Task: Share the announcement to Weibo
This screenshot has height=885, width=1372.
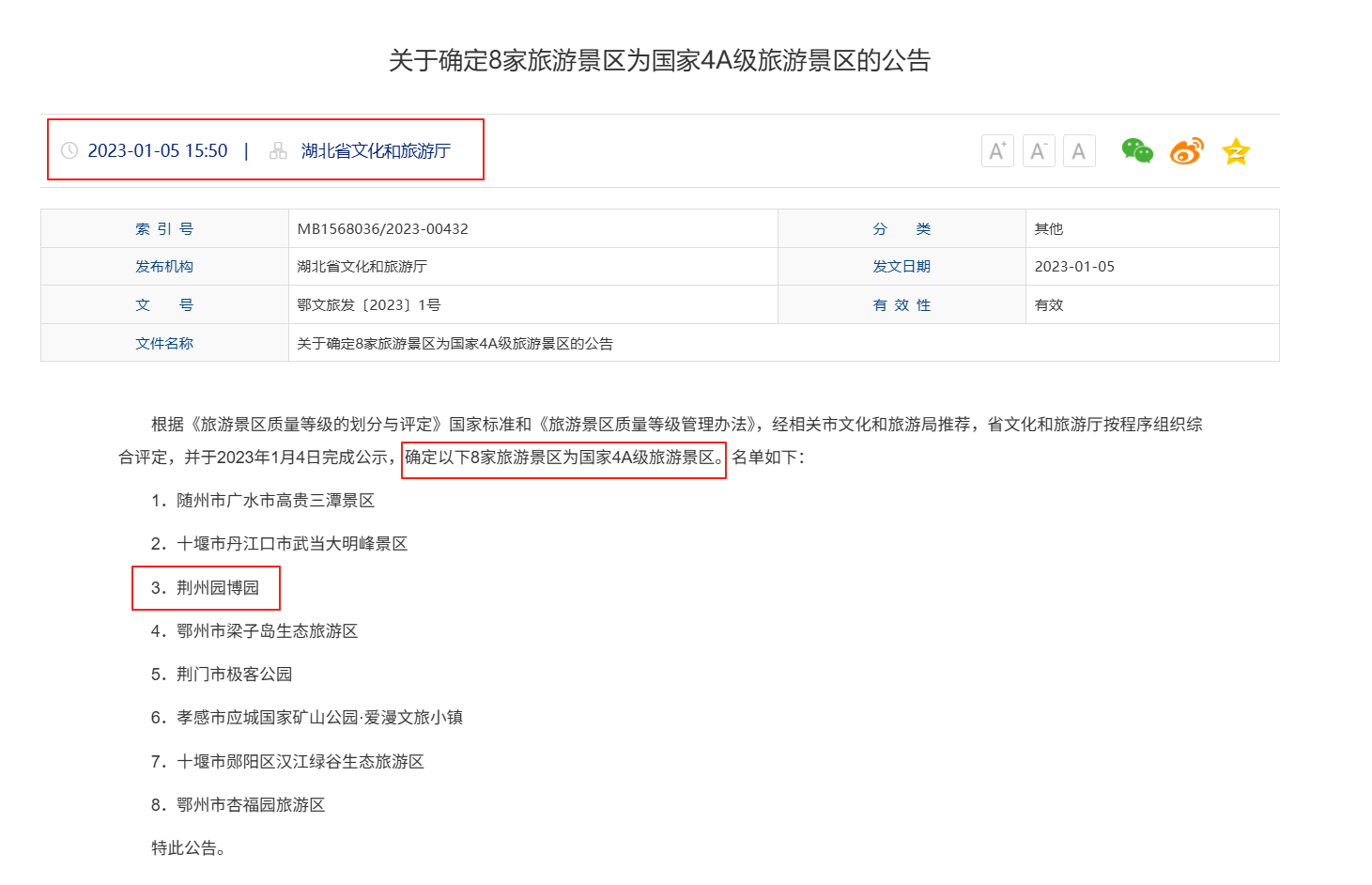Action: (x=1186, y=150)
